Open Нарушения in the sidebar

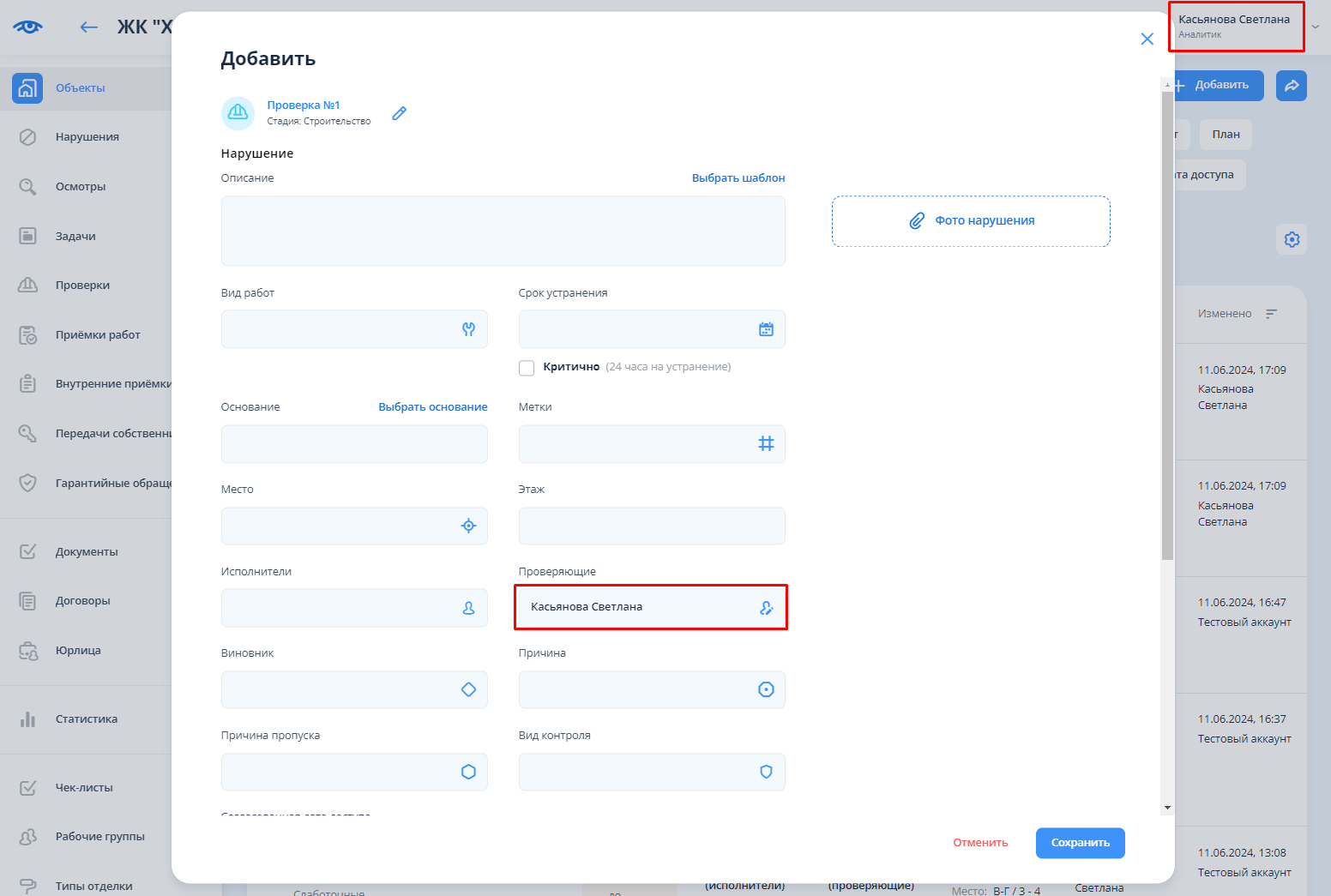pos(87,137)
